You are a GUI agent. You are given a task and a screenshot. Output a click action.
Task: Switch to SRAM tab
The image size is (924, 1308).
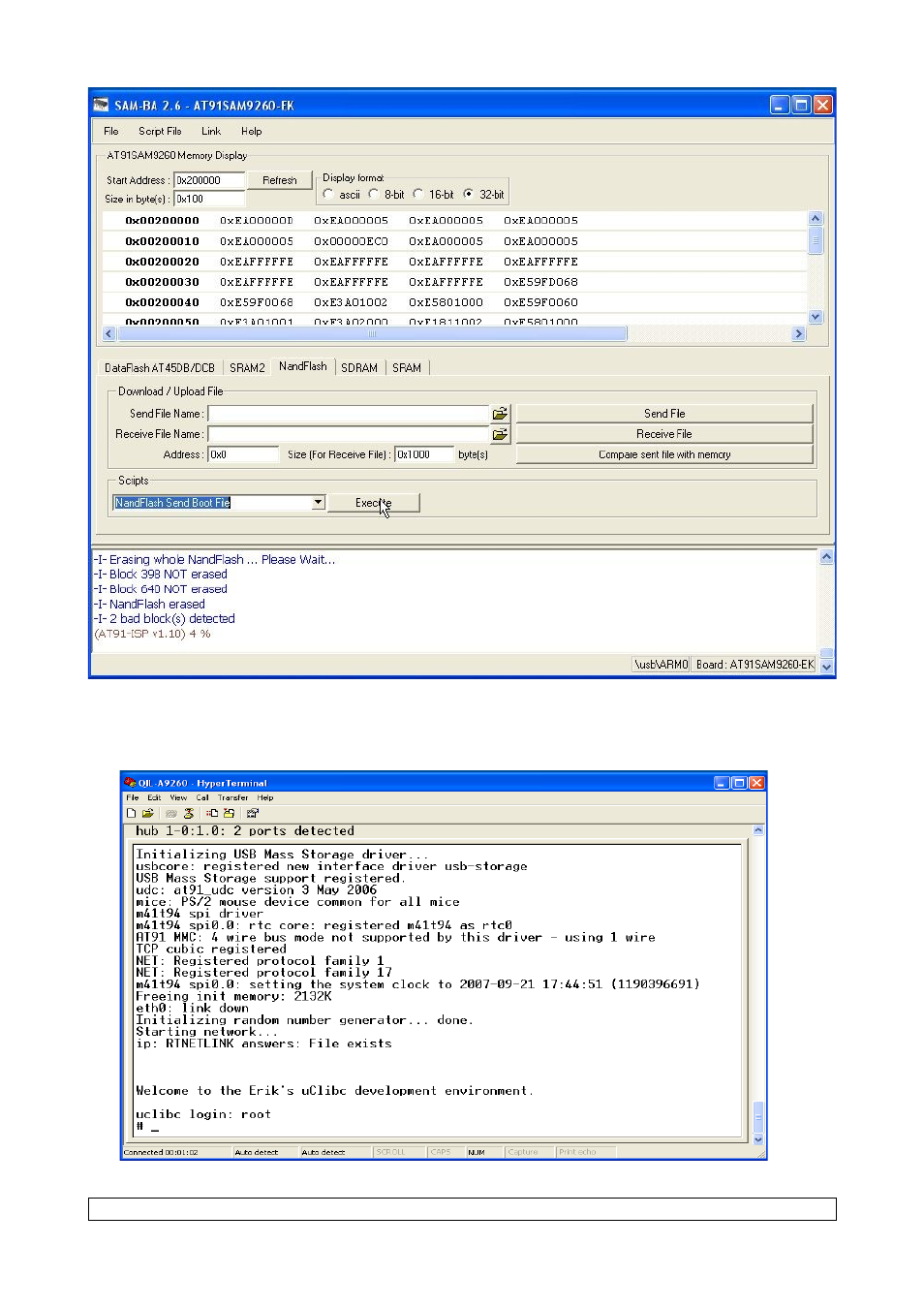[x=407, y=368]
